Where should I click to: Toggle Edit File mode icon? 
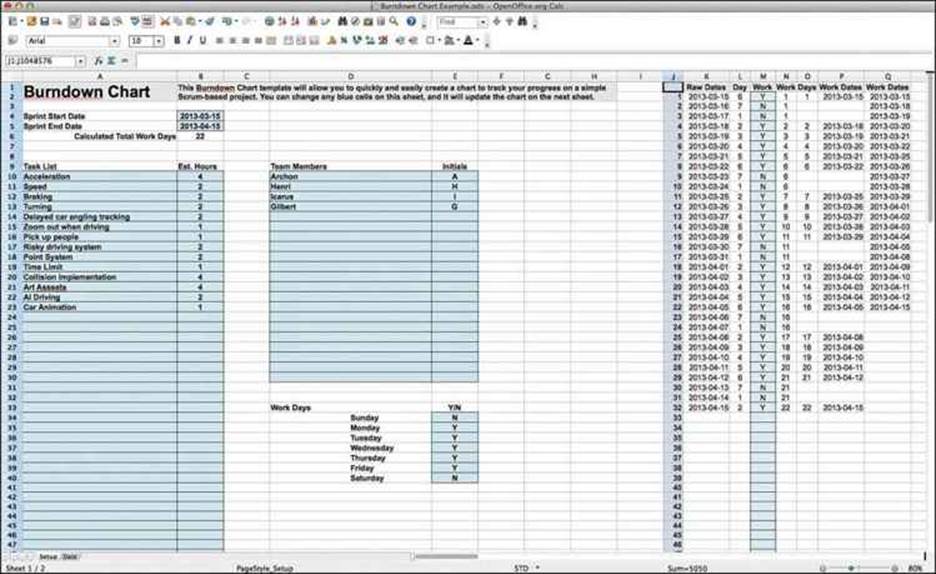[74, 21]
